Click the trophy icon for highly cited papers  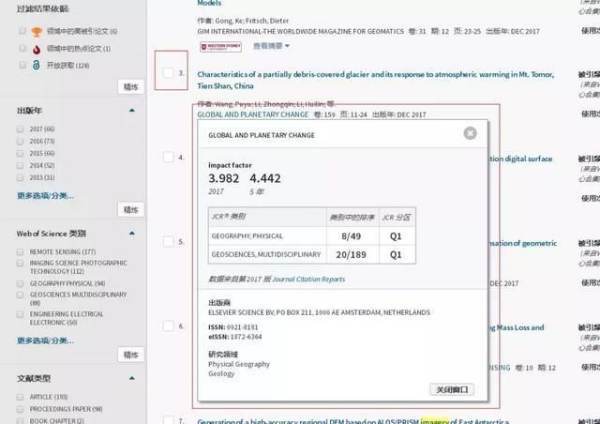point(37,31)
